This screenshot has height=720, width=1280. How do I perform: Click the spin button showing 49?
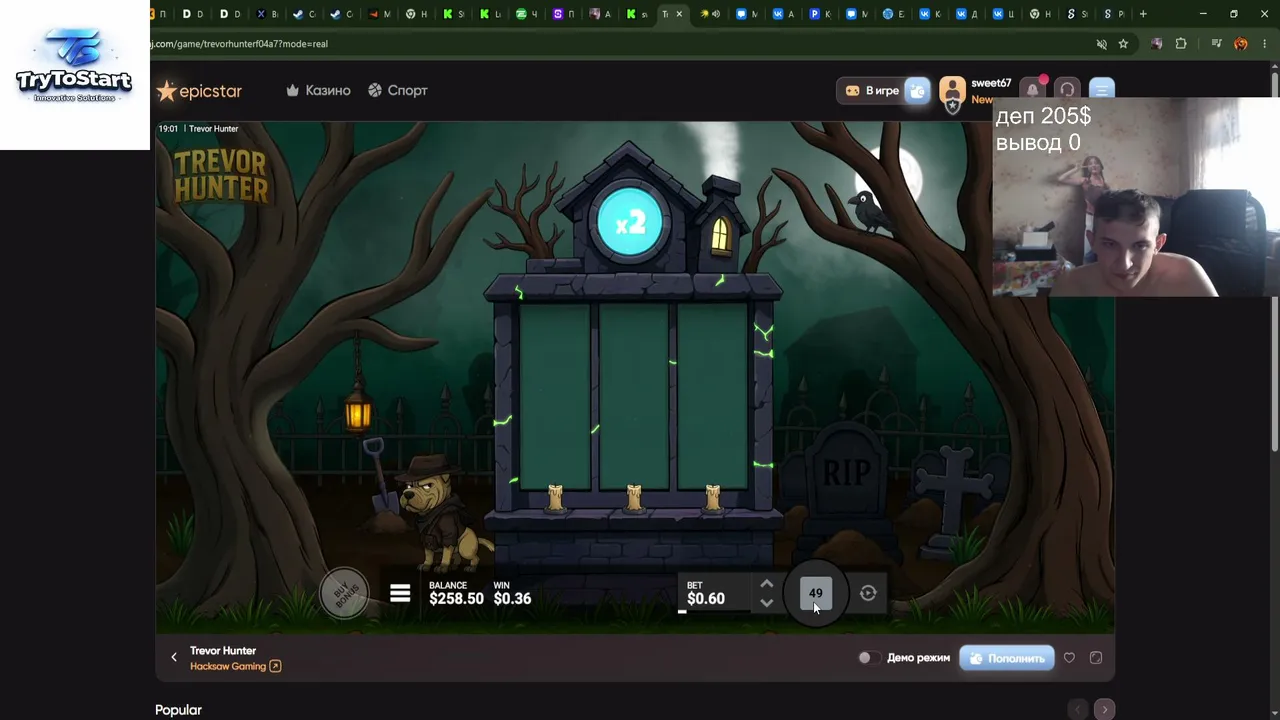pos(816,594)
